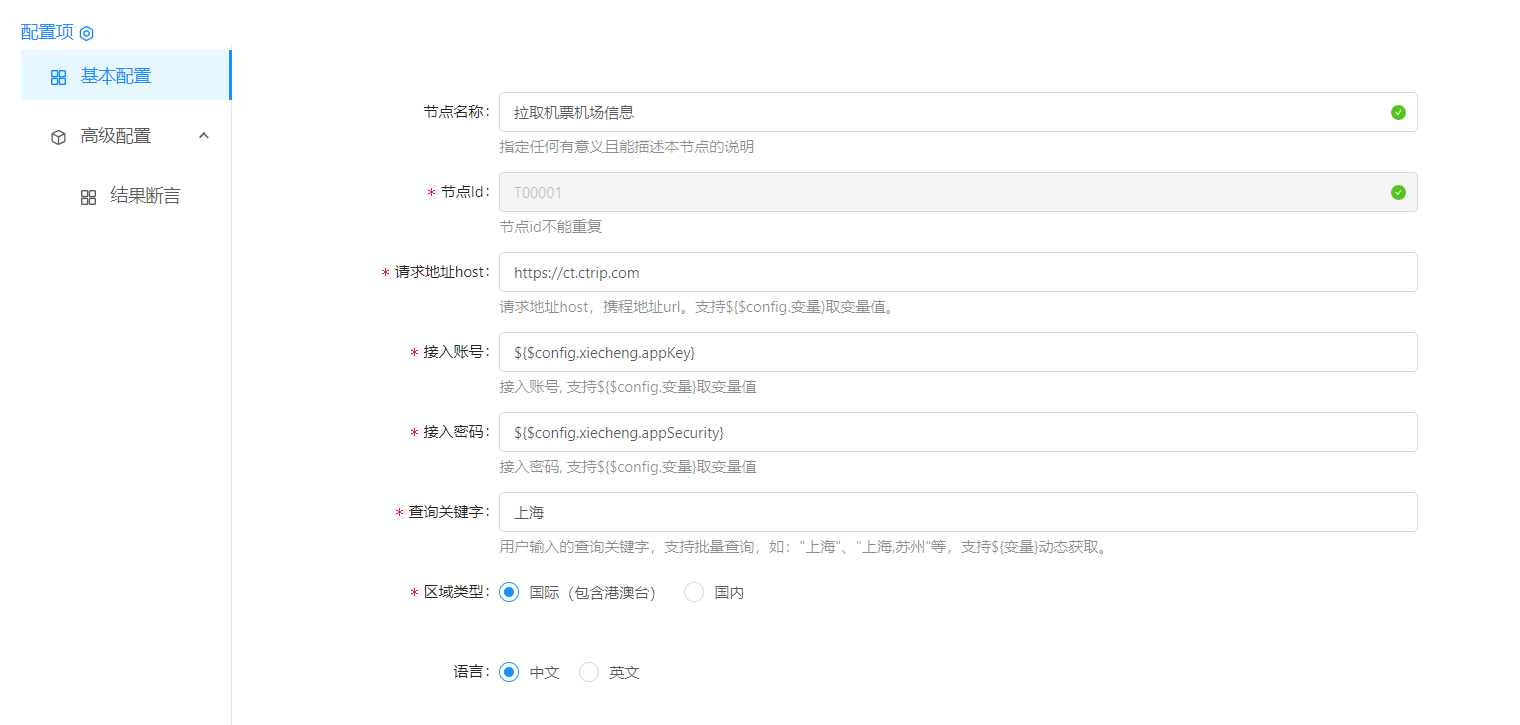The height and width of the screenshot is (725, 1520).
Task: Click the grid icon next to 结果断言
Action: [88, 197]
